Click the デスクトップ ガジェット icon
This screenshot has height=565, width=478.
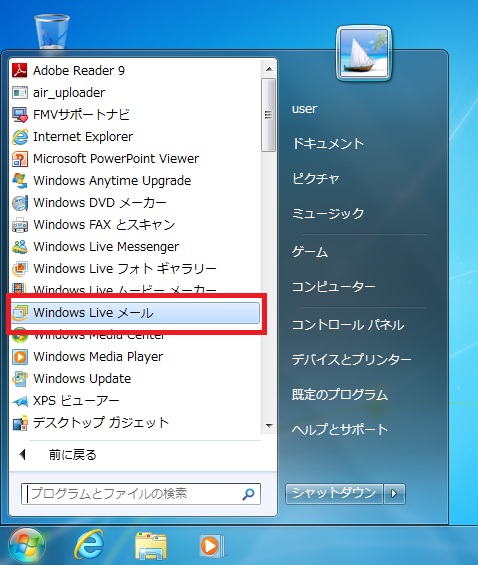[x=19, y=423]
